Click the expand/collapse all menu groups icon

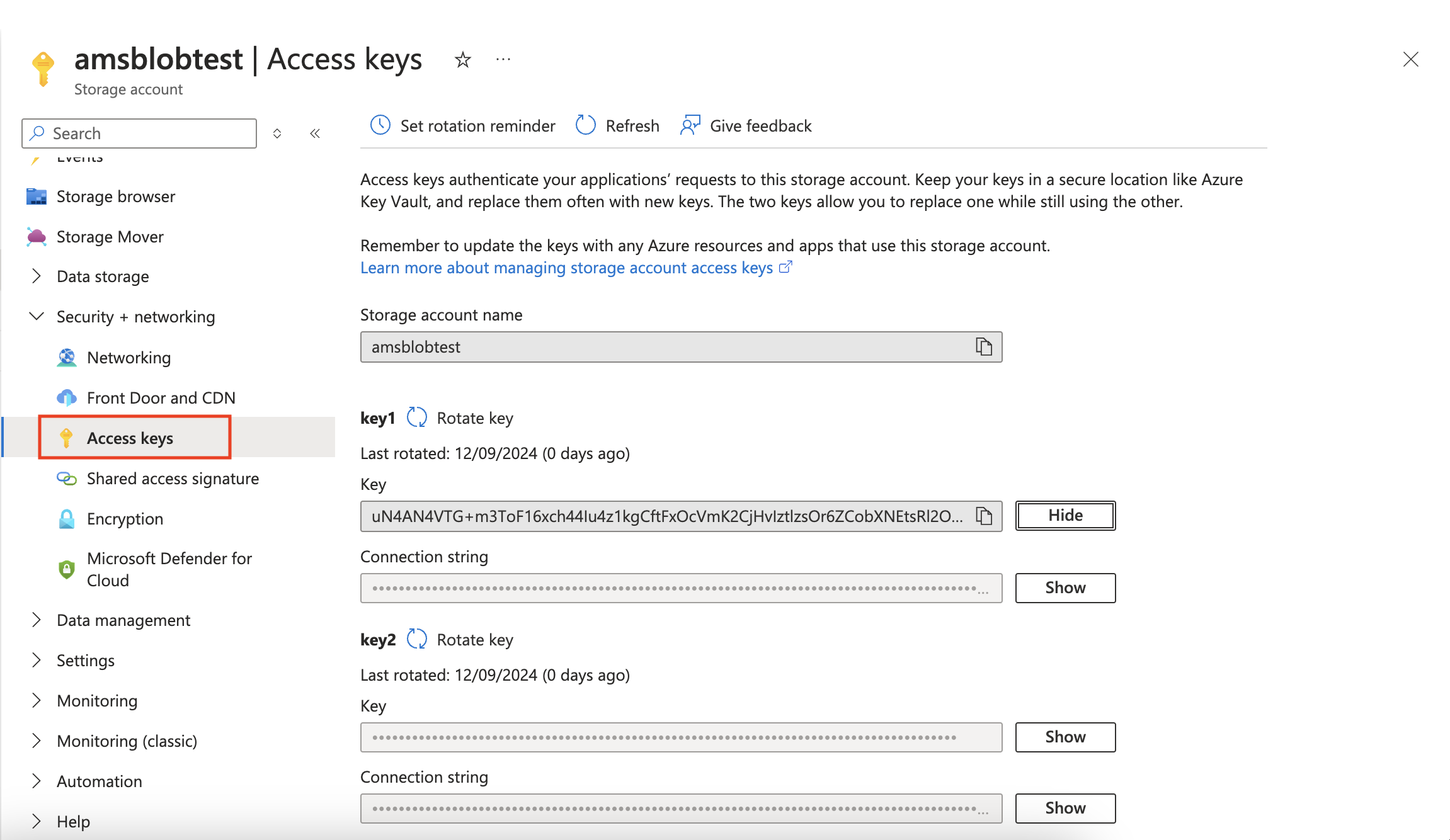[x=277, y=133]
